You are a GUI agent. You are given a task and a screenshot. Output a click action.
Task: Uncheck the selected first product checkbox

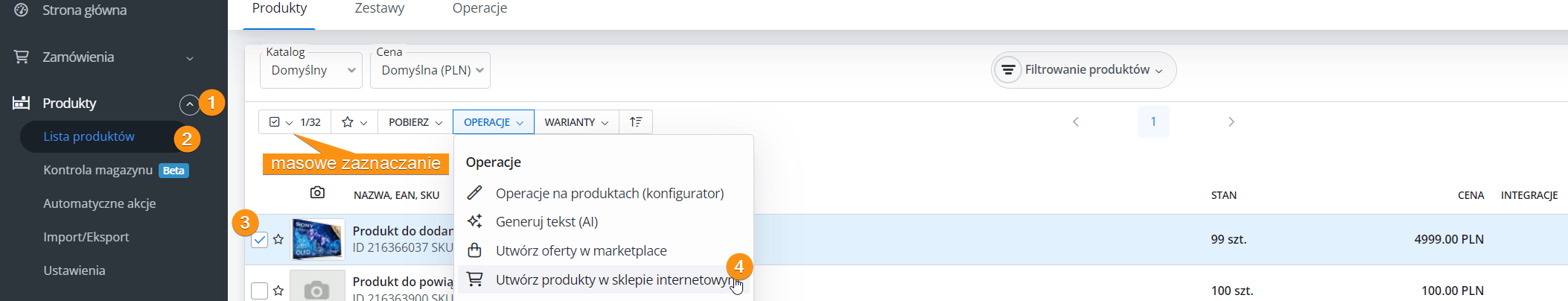(x=259, y=239)
